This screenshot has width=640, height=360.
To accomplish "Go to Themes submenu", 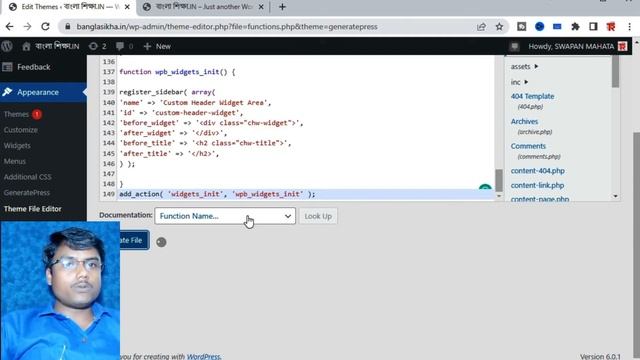I will coord(16,114).
